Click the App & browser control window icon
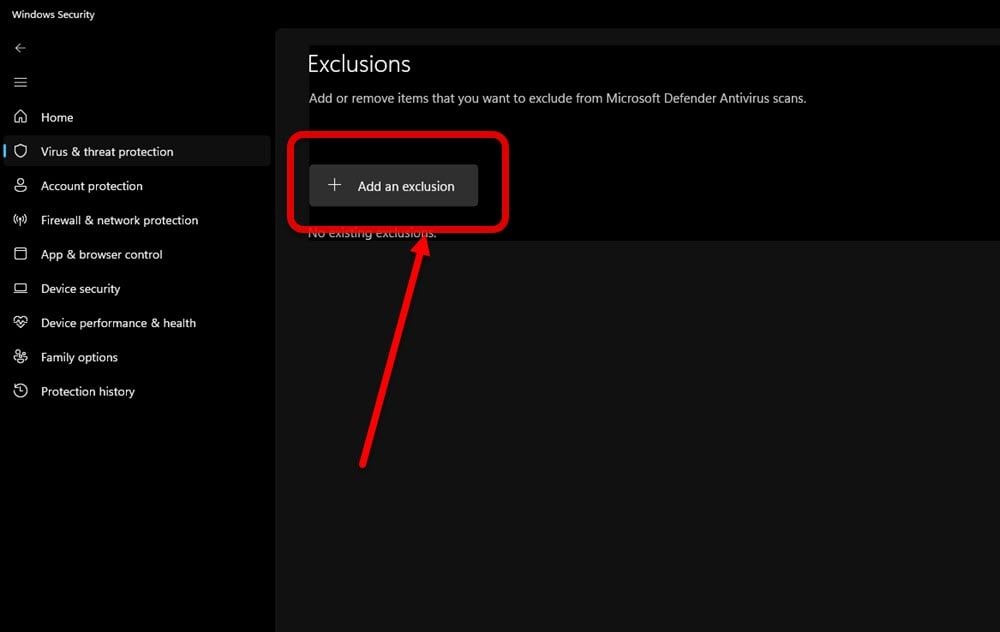This screenshot has width=1000, height=632. (x=20, y=254)
